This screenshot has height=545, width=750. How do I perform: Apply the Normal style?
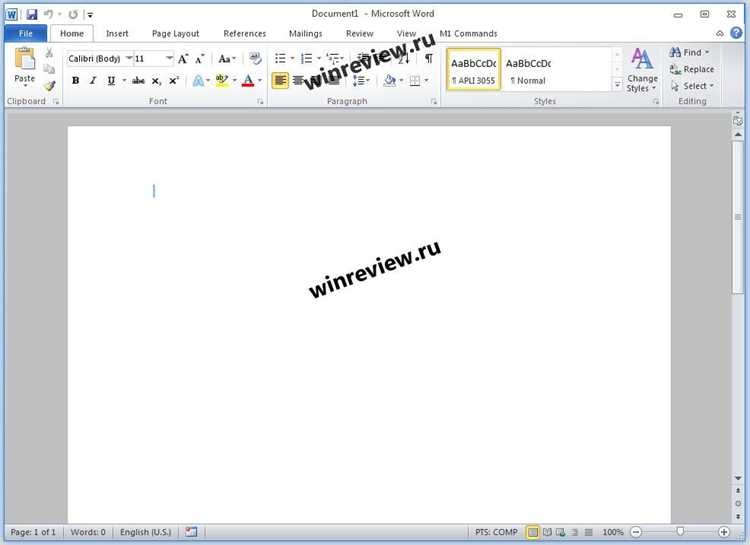[529, 70]
